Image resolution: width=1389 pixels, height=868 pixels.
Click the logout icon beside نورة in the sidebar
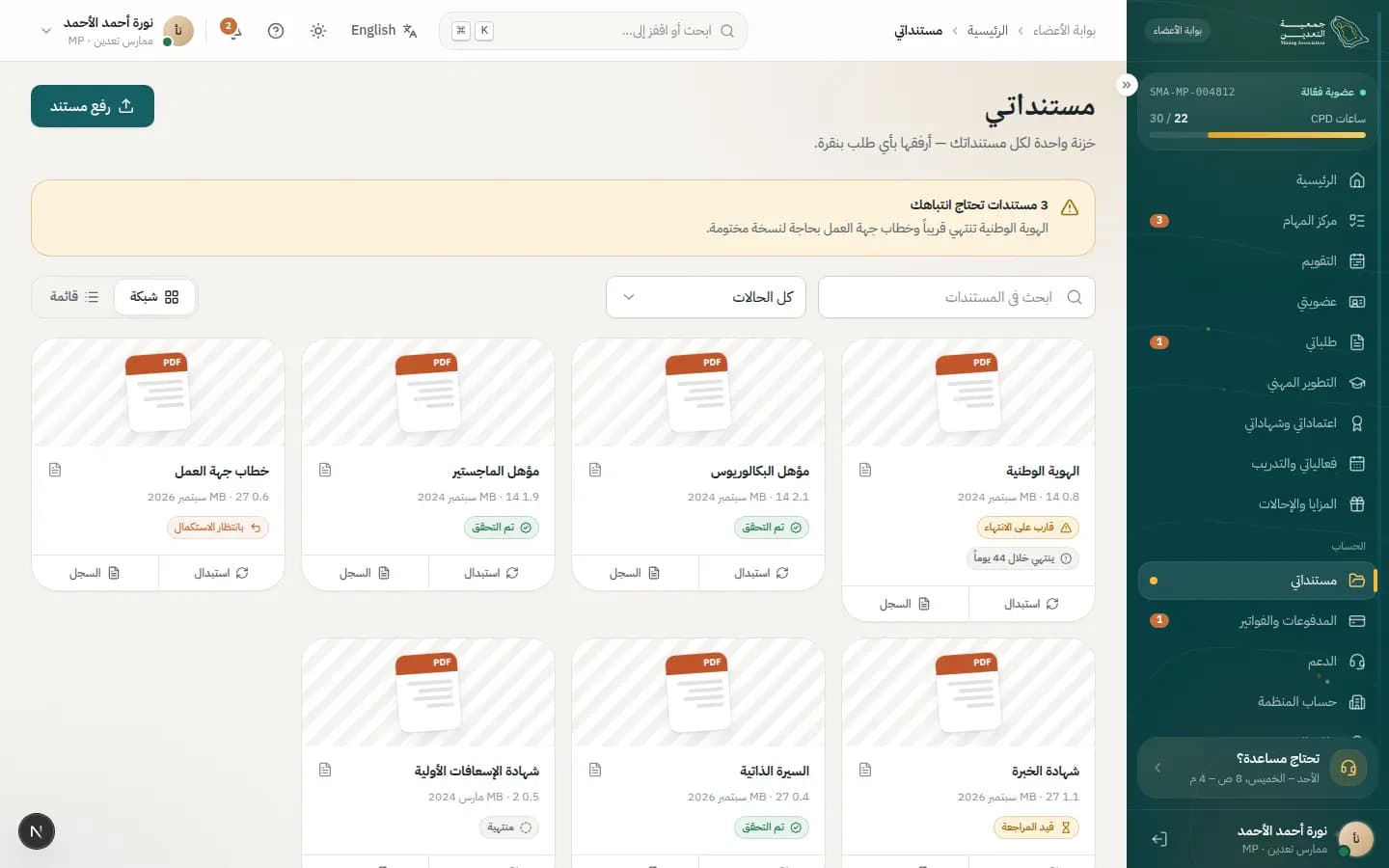click(1159, 839)
